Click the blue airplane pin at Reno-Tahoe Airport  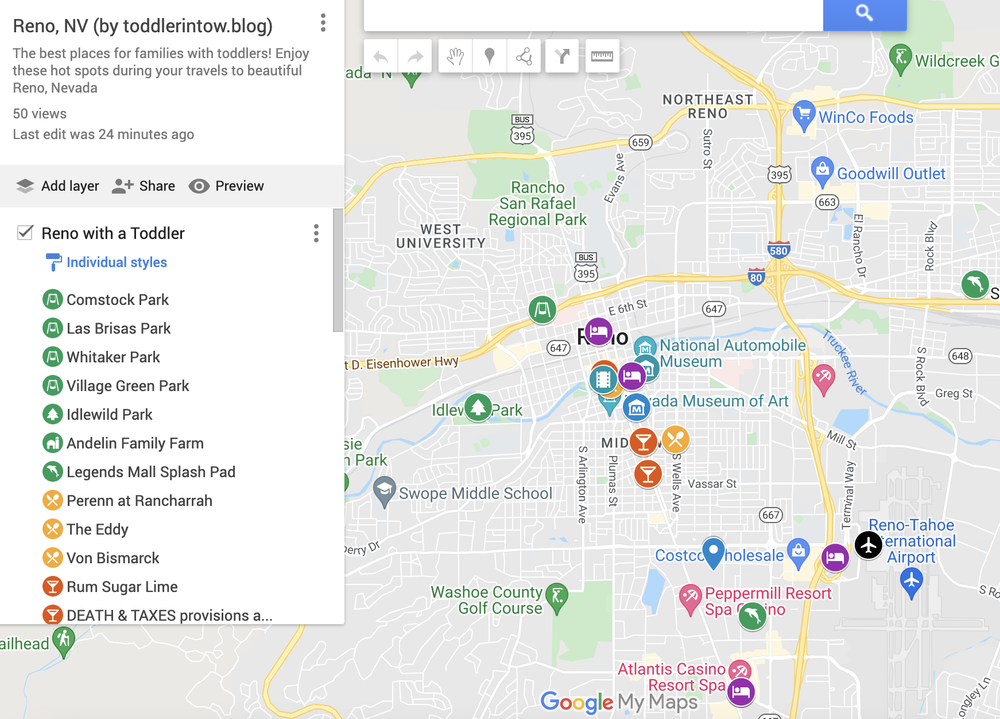tap(911, 582)
